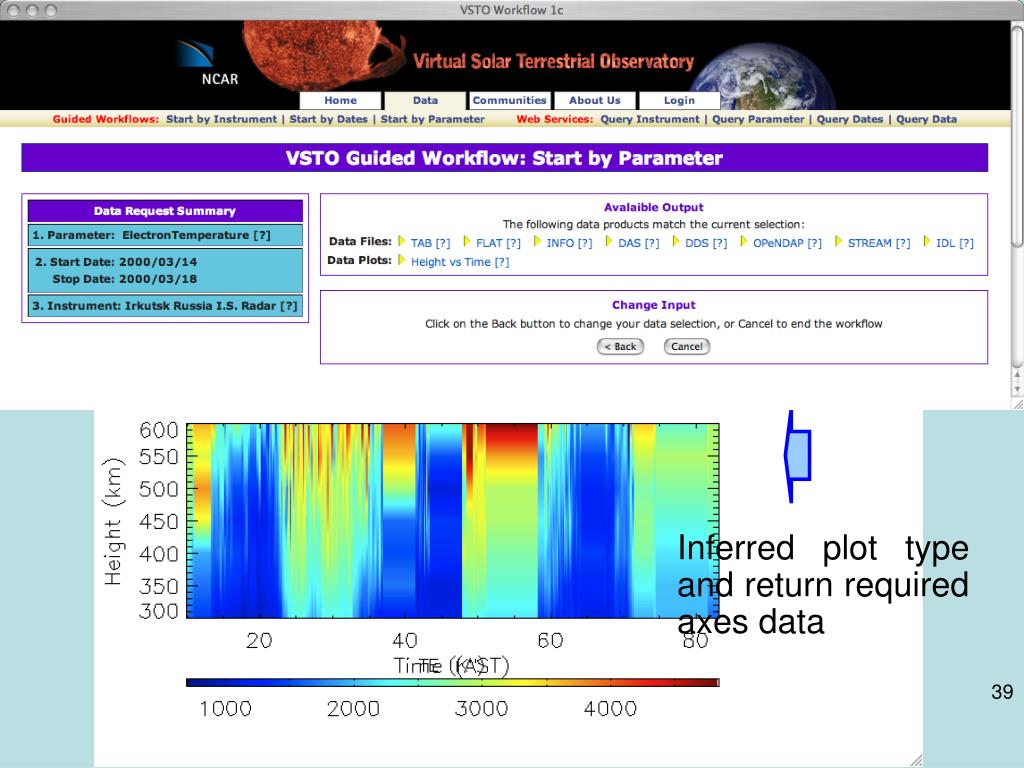Open help [?] for ElectronTemperature parameter

point(262,235)
